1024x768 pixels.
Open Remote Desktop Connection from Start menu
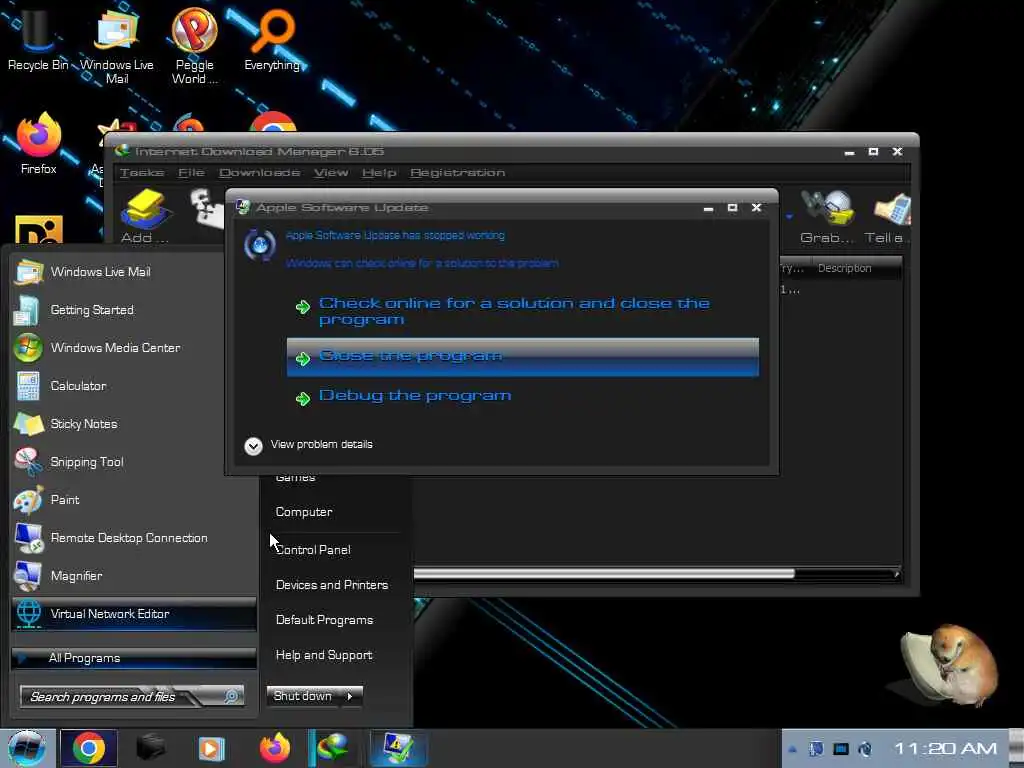tap(134, 537)
